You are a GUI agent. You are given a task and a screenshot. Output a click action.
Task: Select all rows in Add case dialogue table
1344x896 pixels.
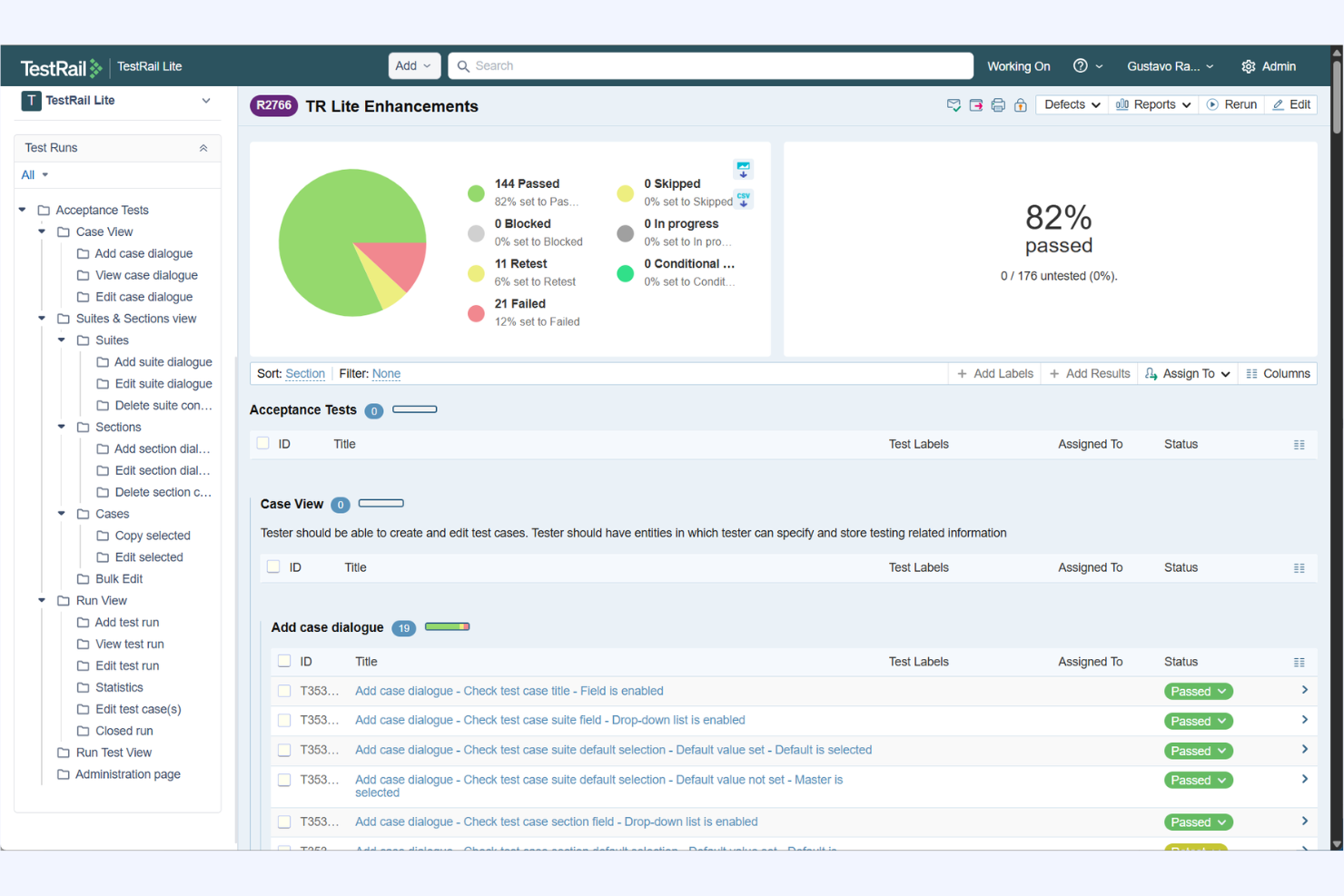coord(284,661)
